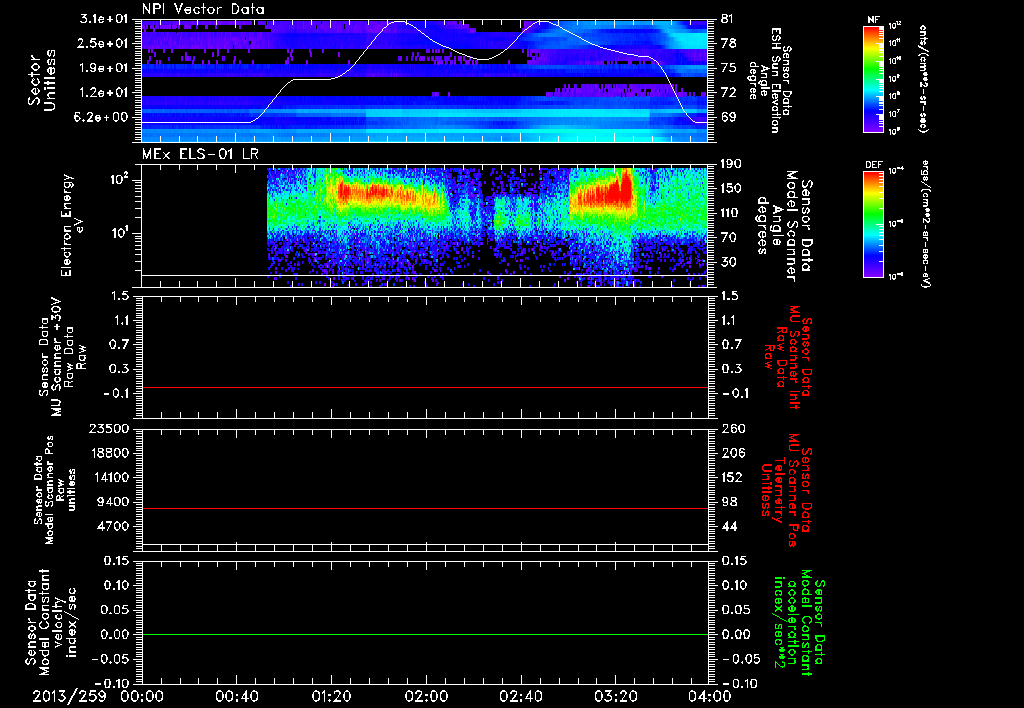Click the 02:00 time tick label

426,696
